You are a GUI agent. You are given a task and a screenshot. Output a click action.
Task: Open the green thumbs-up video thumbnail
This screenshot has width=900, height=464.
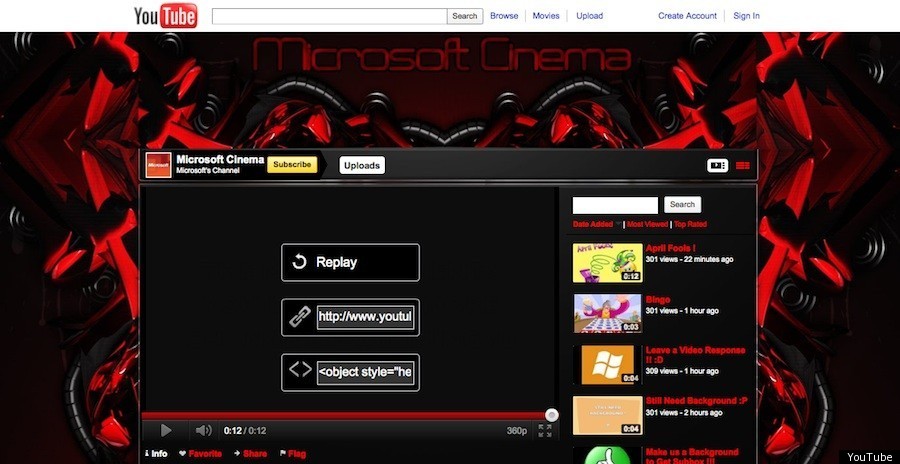pyautogui.click(x=607, y=455)
